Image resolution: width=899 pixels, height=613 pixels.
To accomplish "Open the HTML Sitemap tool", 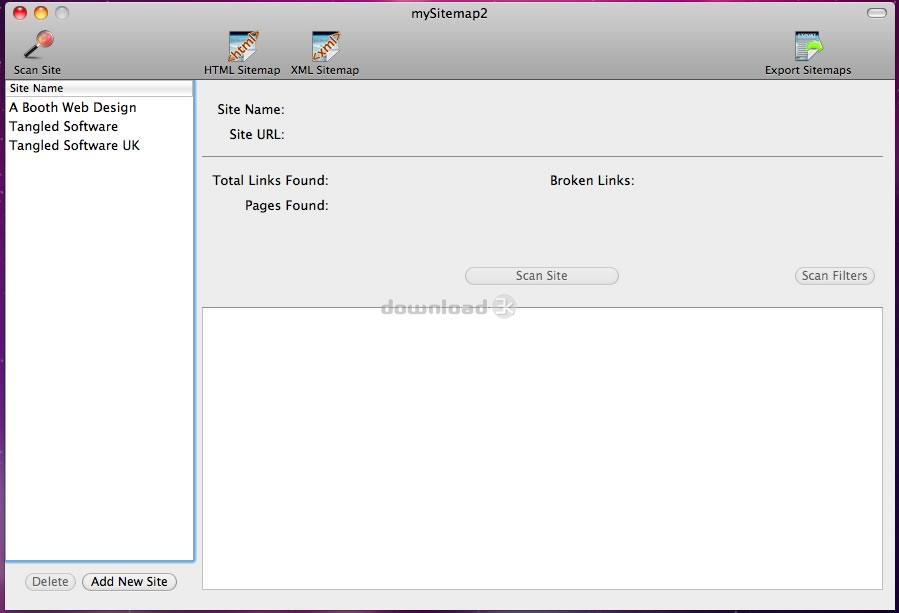I will (242, 47).
